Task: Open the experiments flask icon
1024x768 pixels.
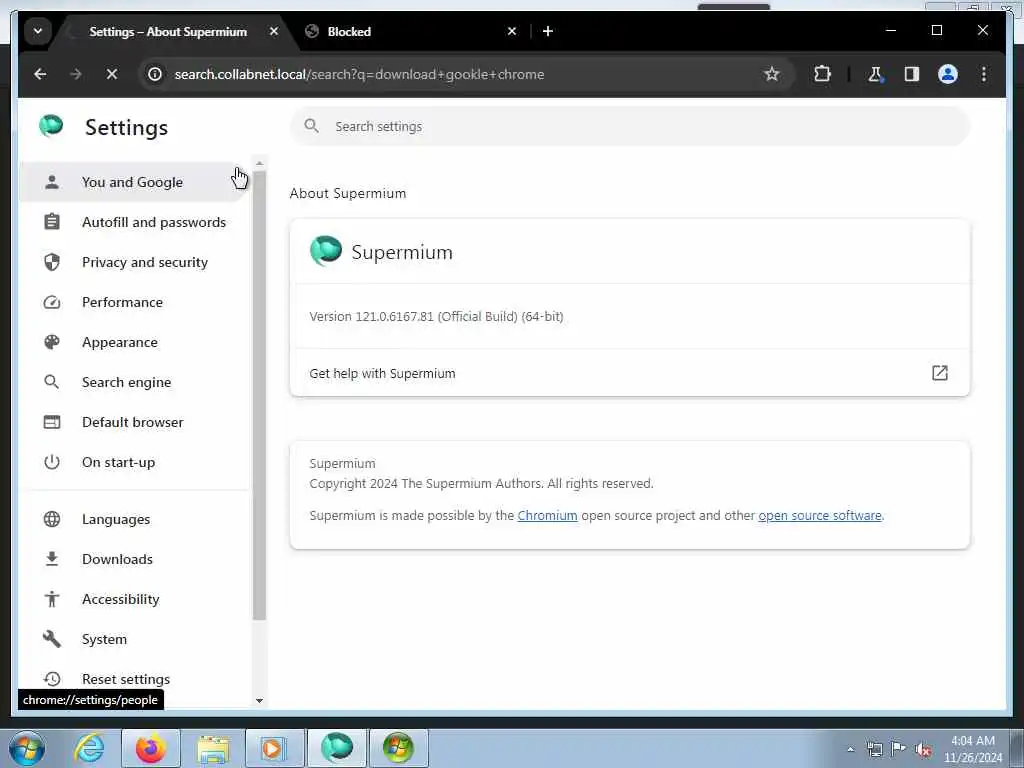Action: pos(875,74)
